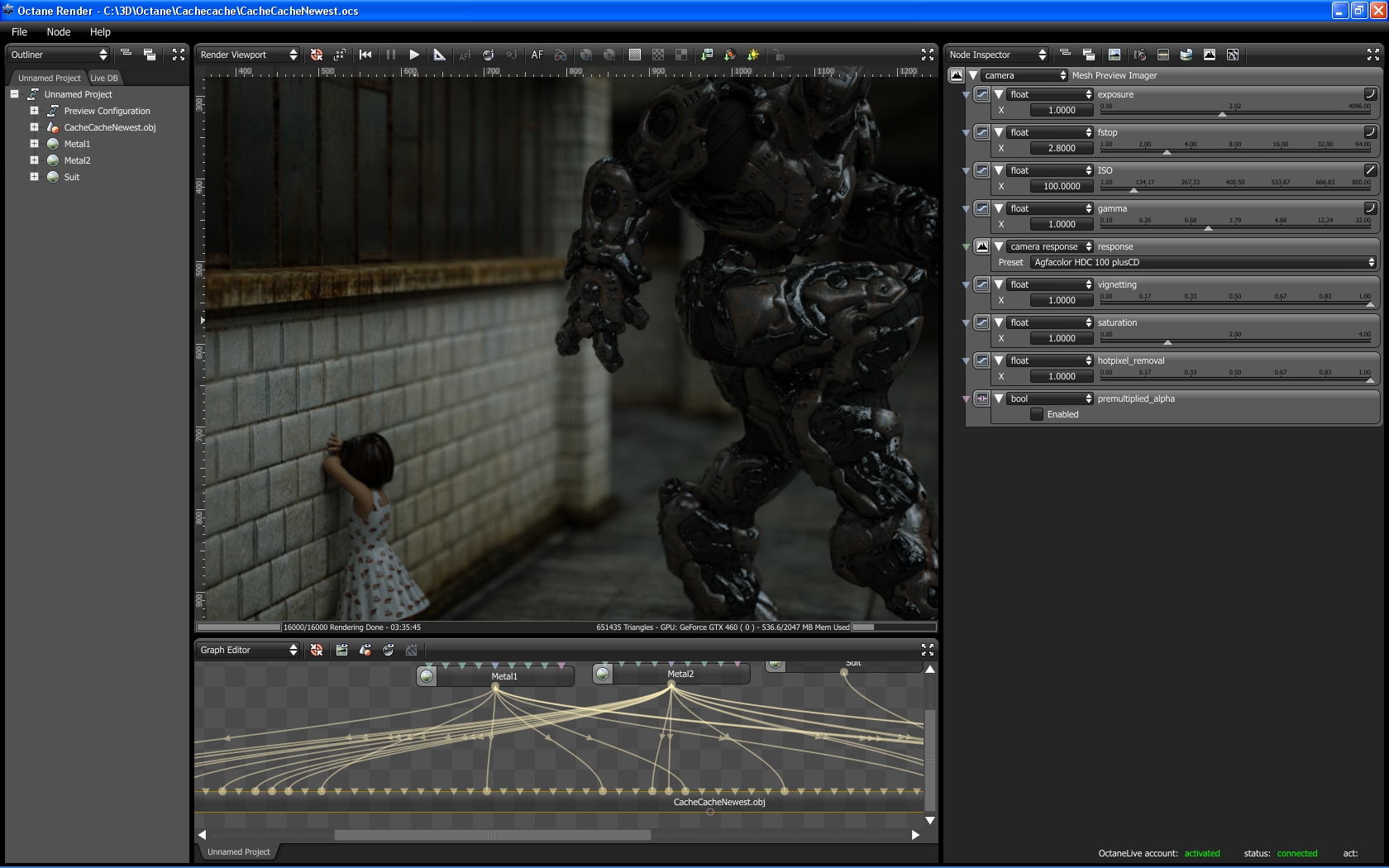Click the rewind/restart render icon
1389x868 pixels.
click(x=365, y=55)
